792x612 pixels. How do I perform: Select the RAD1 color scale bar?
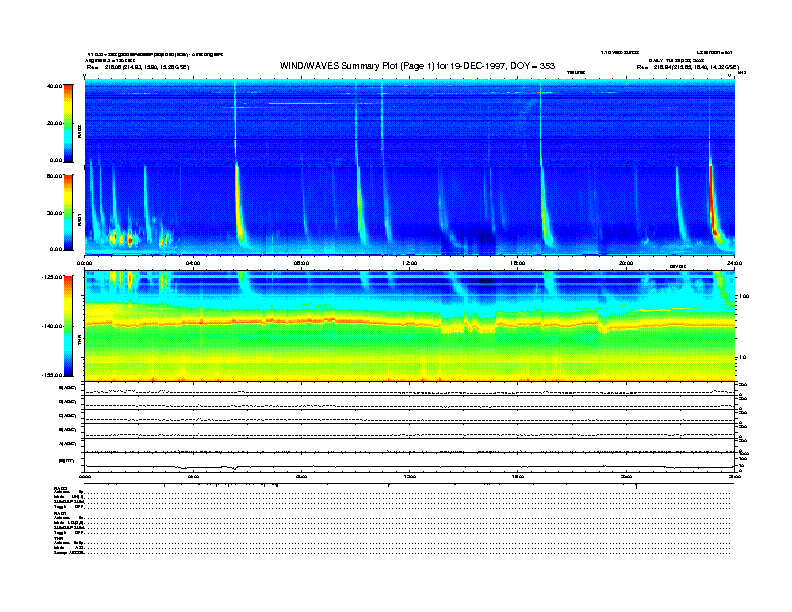[68, 212]
